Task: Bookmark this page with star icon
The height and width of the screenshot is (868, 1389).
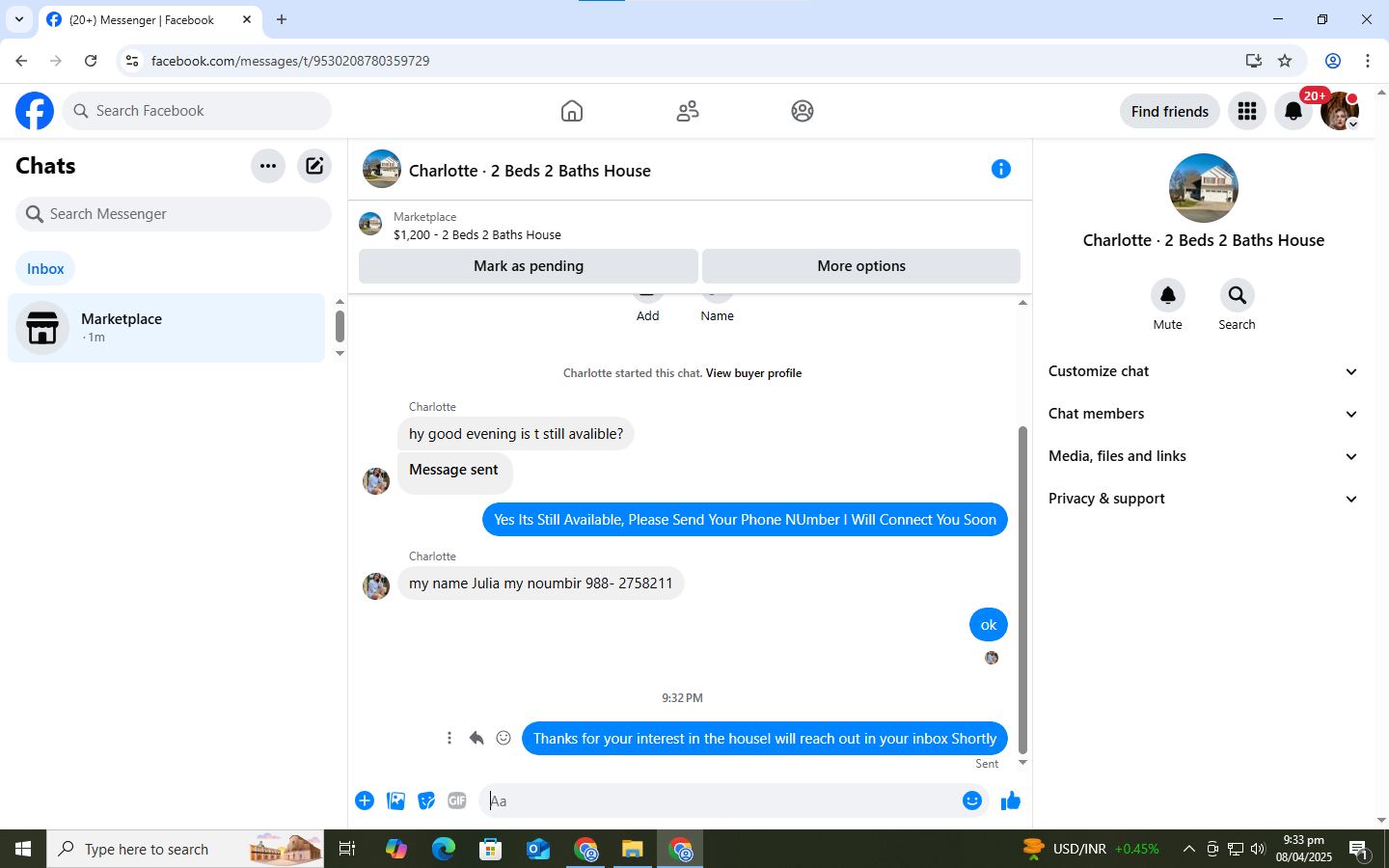Action: click(x=1285, y=61)
